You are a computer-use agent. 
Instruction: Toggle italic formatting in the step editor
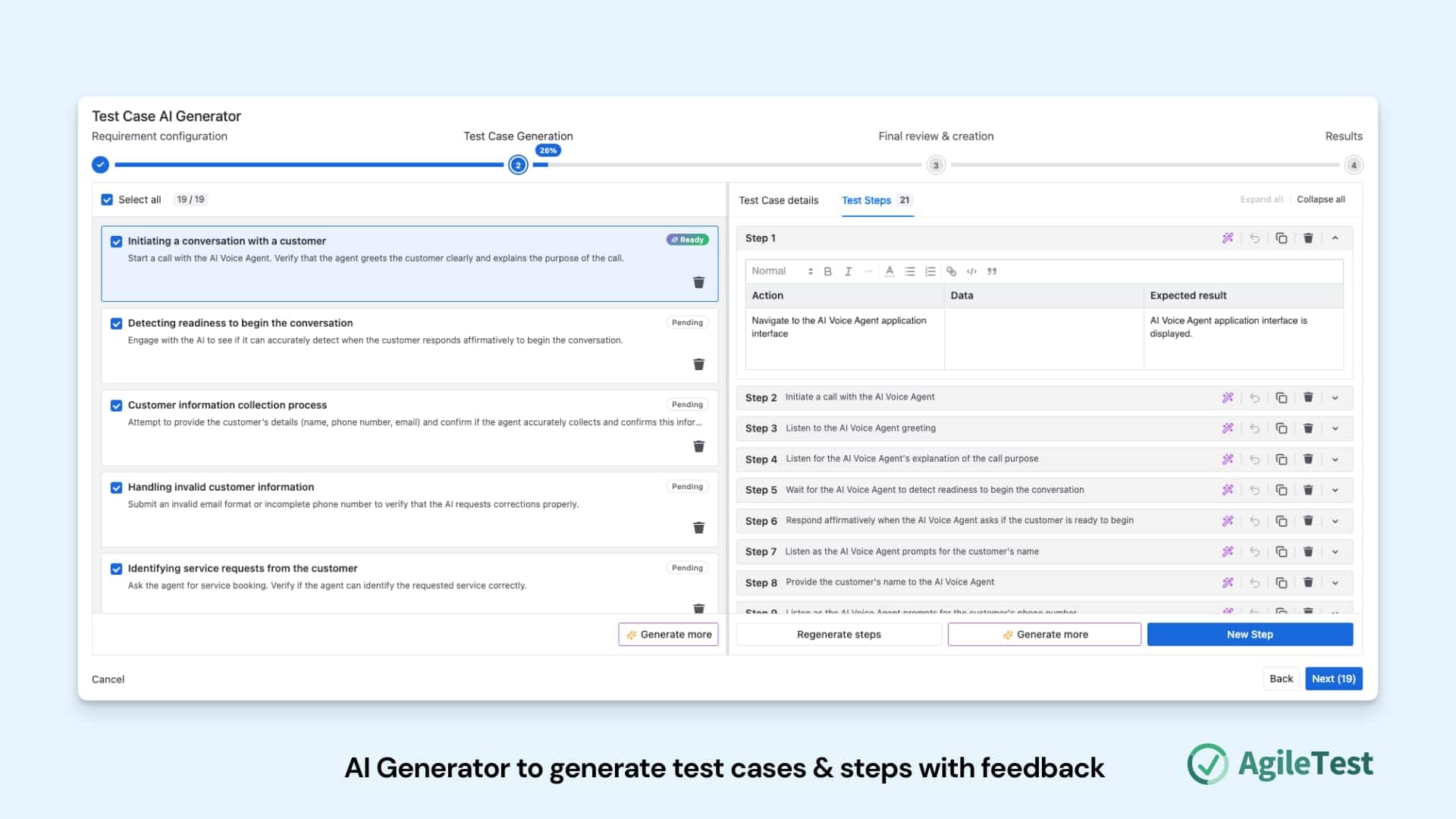click(848, 271)
